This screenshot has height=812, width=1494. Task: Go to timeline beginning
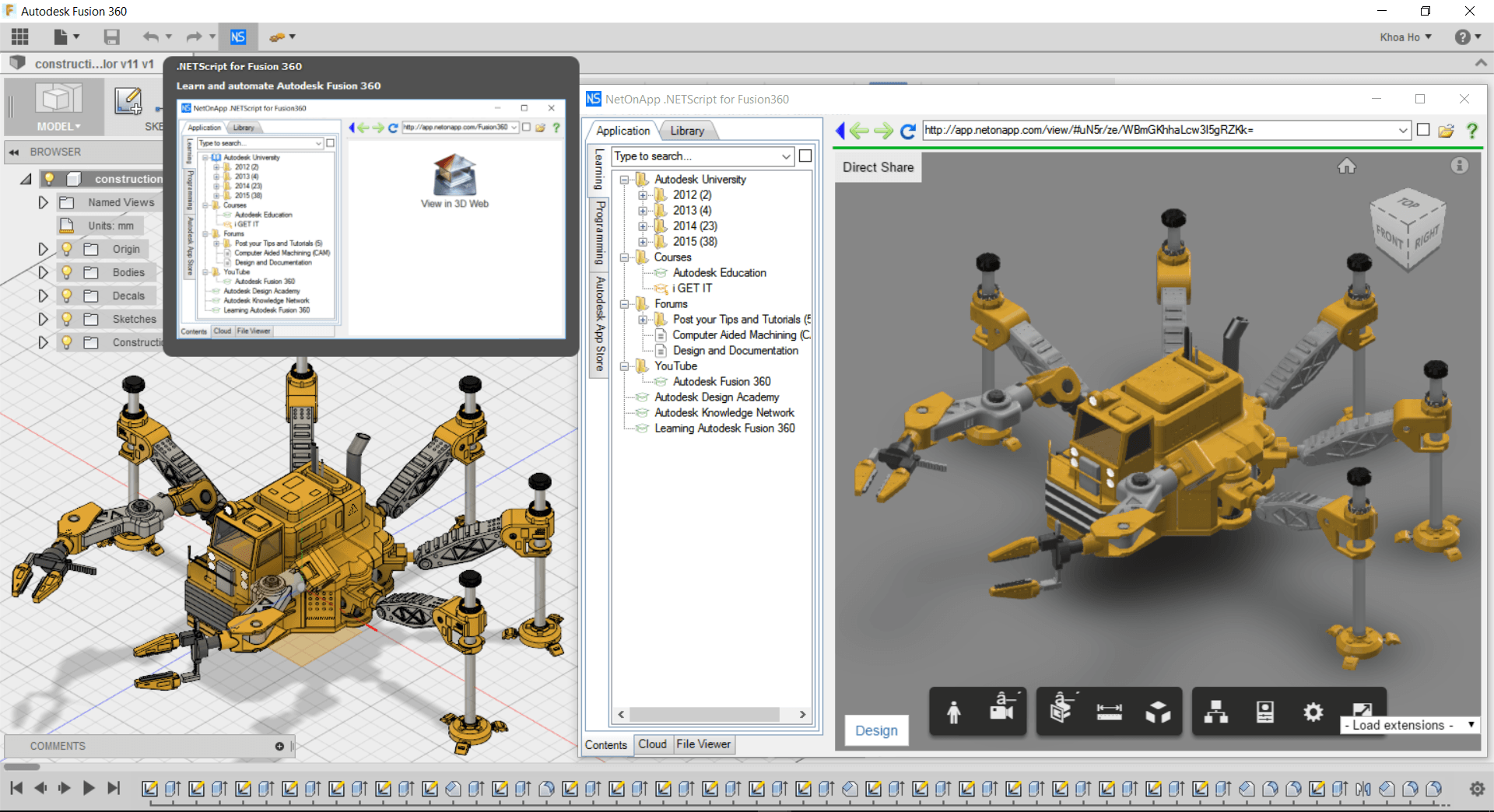point(16,788)
